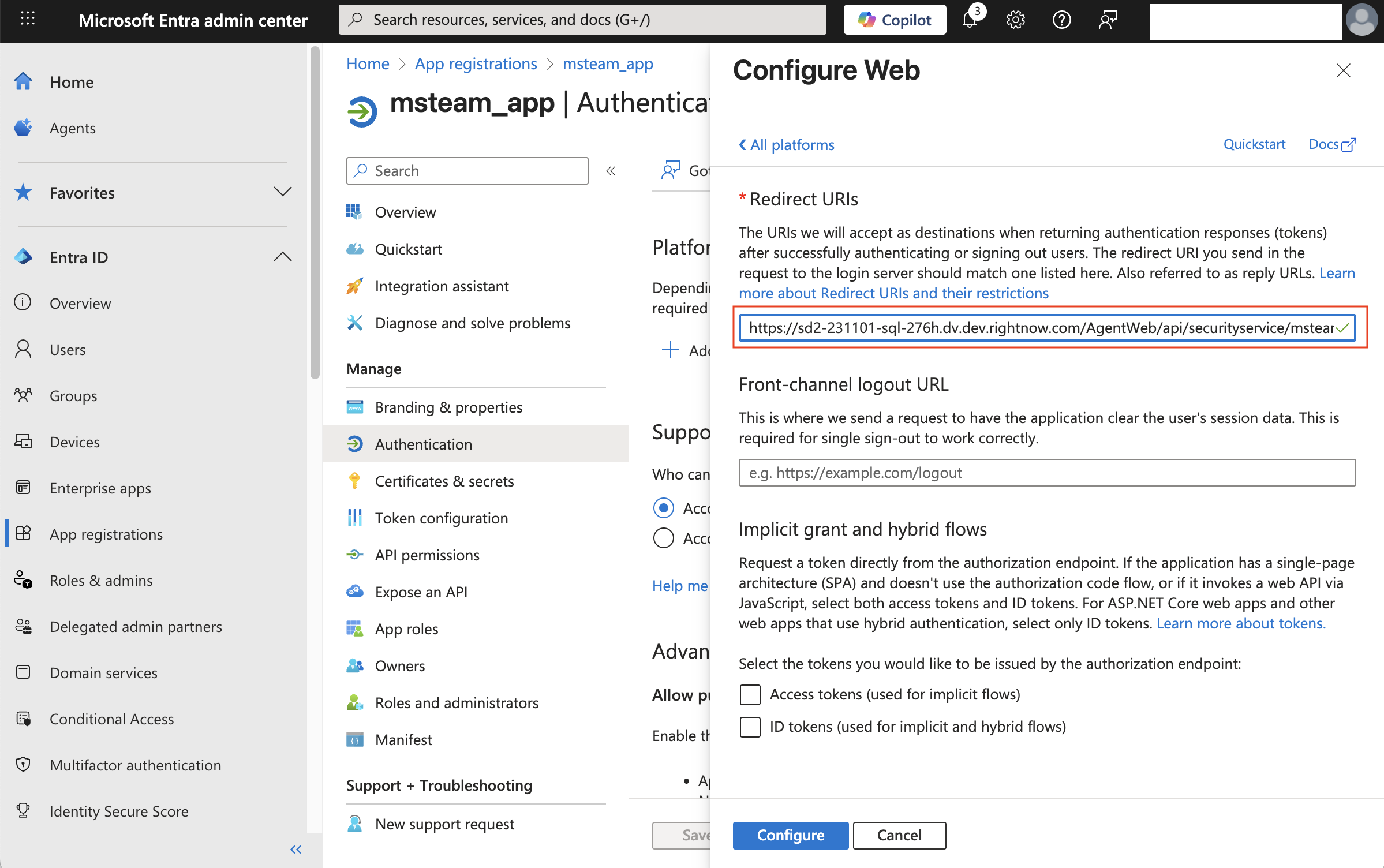Click the Docs external link icon
This screenshot has height=868, width=1384.
tap(1349, 145)
